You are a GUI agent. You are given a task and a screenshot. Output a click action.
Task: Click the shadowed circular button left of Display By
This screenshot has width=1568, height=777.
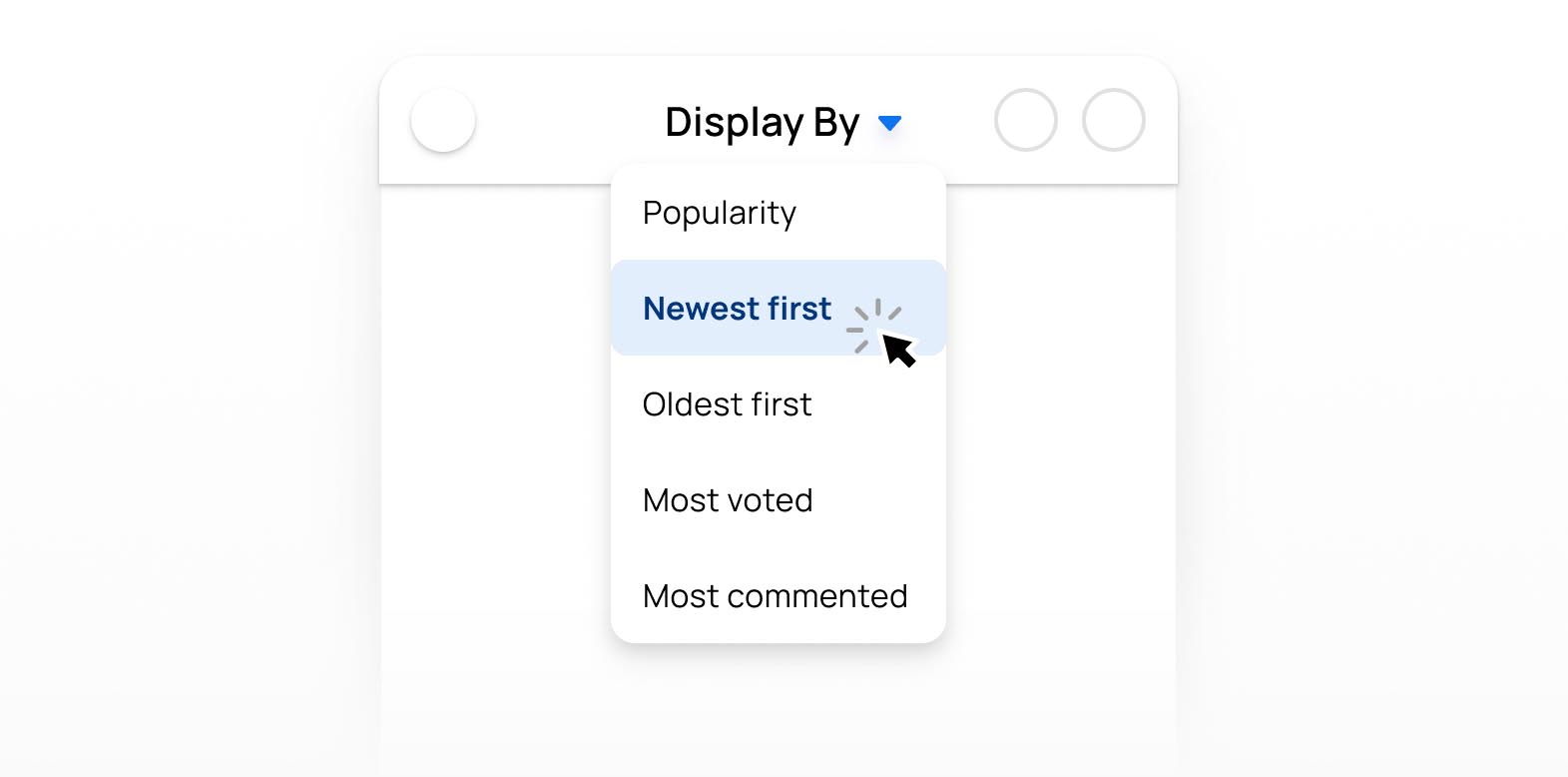(x=443, y=120)
